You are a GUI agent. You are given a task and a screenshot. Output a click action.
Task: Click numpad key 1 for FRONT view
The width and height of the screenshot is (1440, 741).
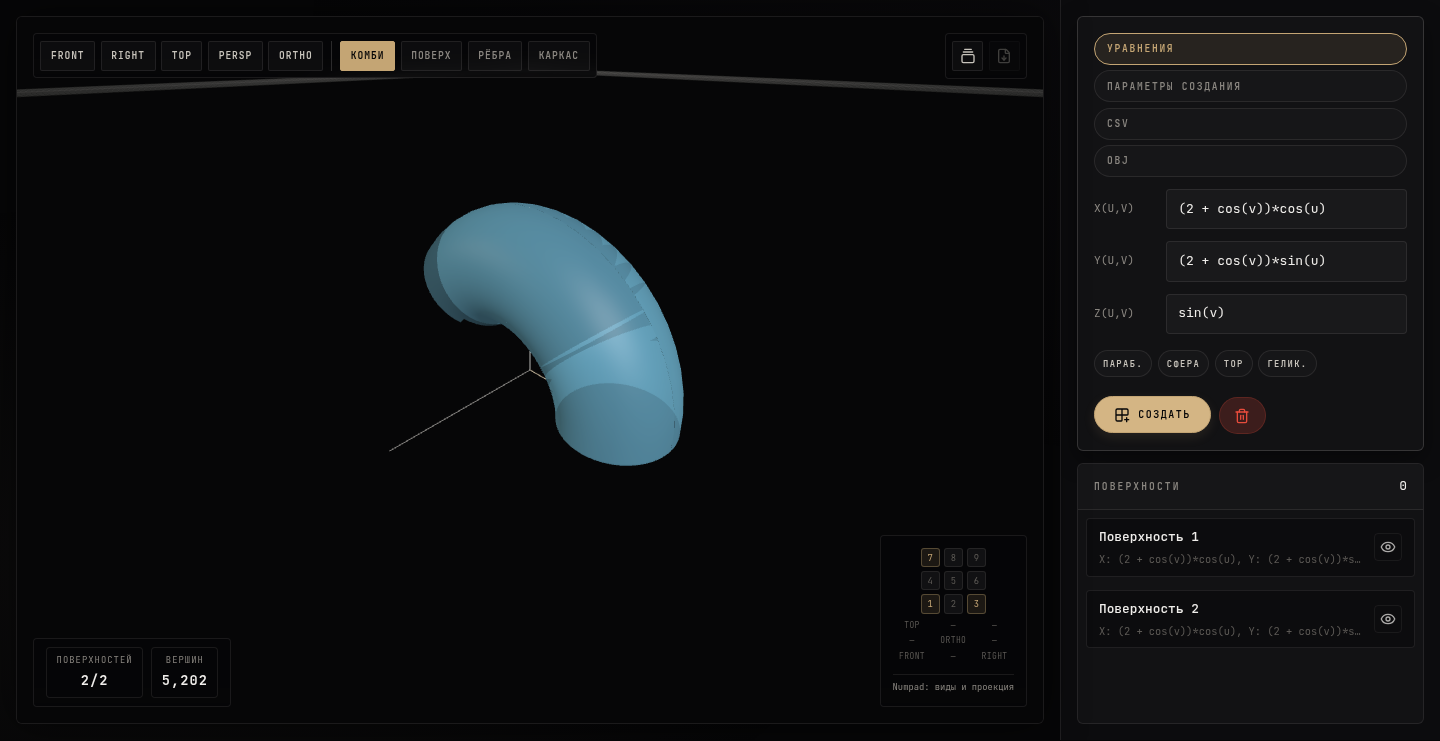[x=930, y=604]
